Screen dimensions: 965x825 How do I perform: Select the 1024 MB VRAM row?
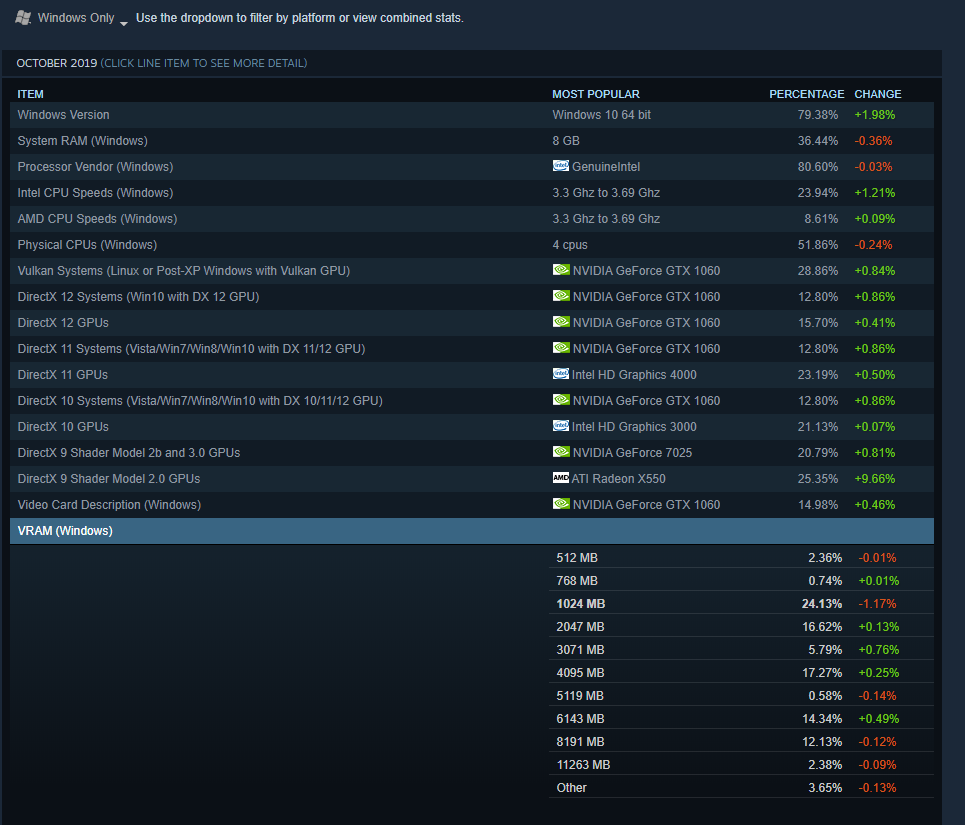pyautogui.click(x=742, y=604)
